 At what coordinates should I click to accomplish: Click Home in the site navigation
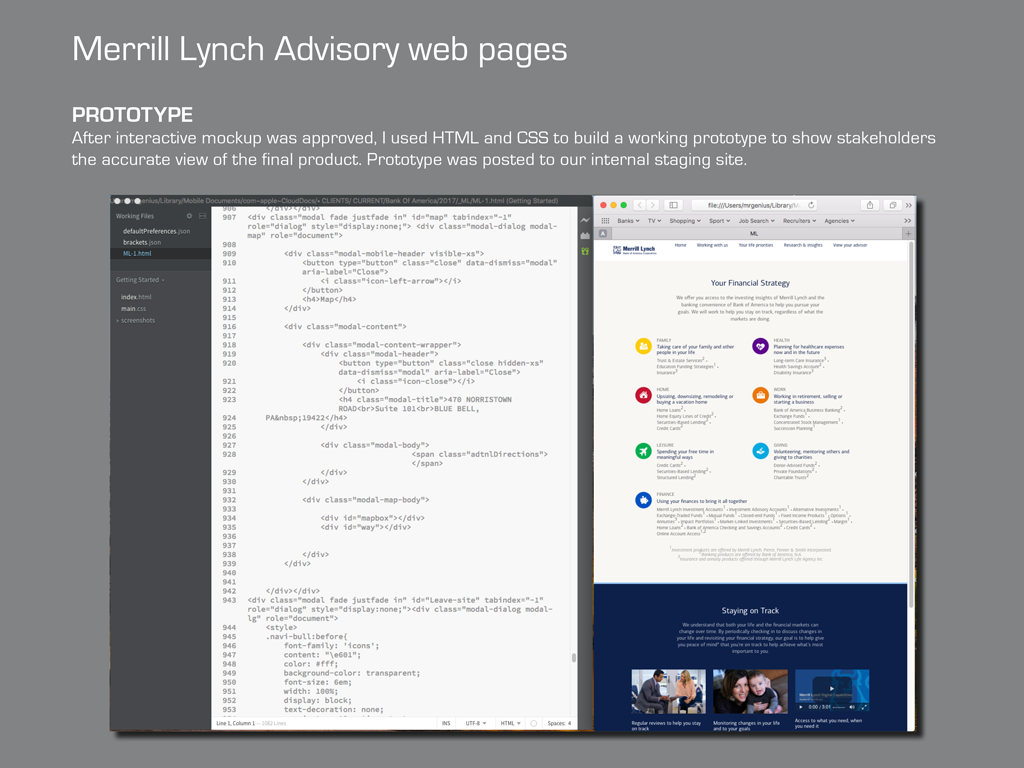pos(680,245)
